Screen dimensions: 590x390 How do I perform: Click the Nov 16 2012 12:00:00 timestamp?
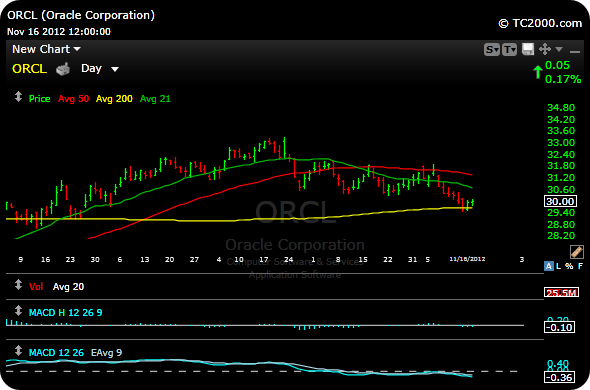pyautogui.click(x=59, y=32)
